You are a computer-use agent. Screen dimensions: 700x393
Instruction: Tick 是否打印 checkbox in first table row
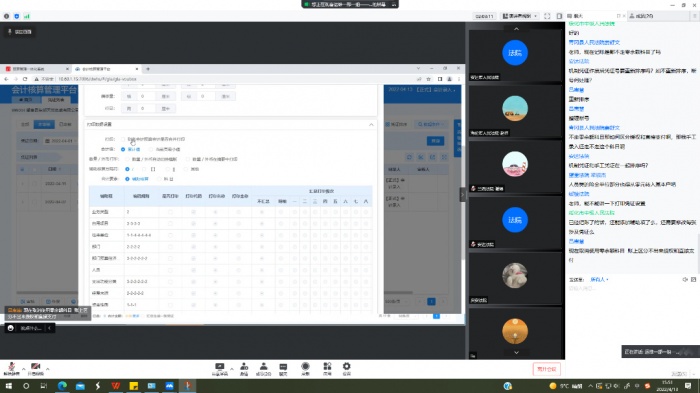[170, 212]
